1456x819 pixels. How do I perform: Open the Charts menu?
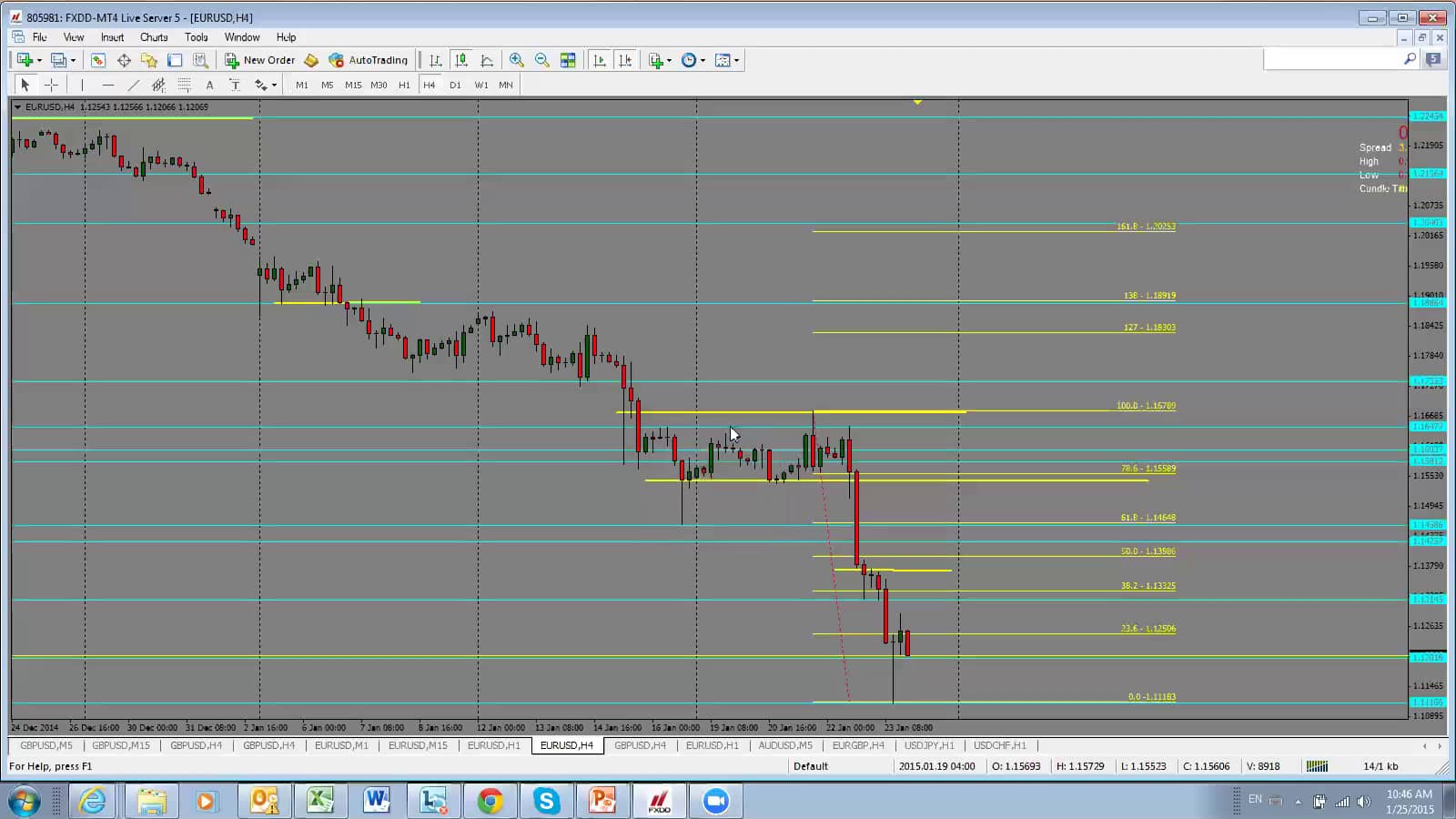coord(154,37)
